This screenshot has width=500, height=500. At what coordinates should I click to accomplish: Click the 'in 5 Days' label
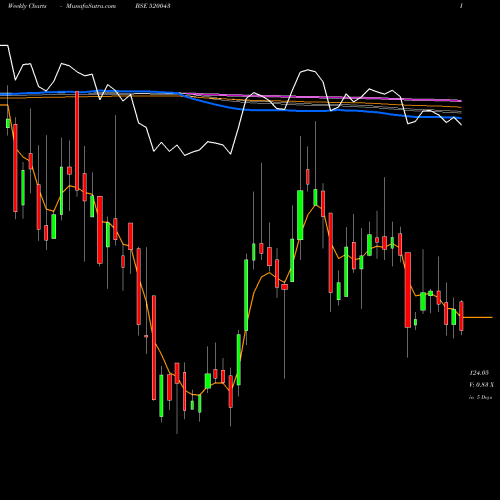[x=480, y=397]
